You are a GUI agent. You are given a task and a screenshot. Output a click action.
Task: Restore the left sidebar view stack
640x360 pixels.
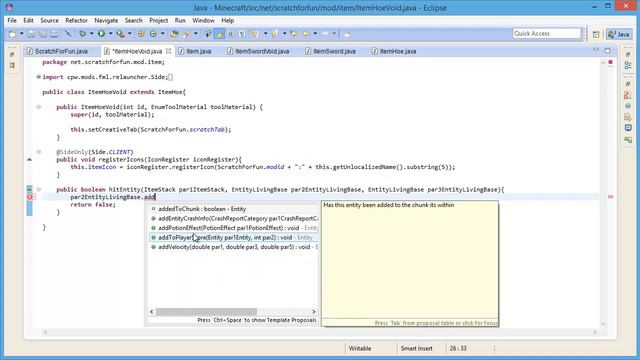click(x=12, y=54)
